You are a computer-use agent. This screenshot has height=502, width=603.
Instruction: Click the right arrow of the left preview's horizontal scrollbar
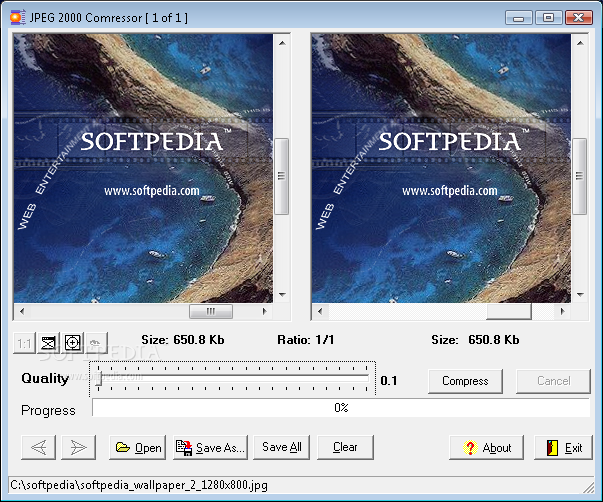[x=264, y=311]
